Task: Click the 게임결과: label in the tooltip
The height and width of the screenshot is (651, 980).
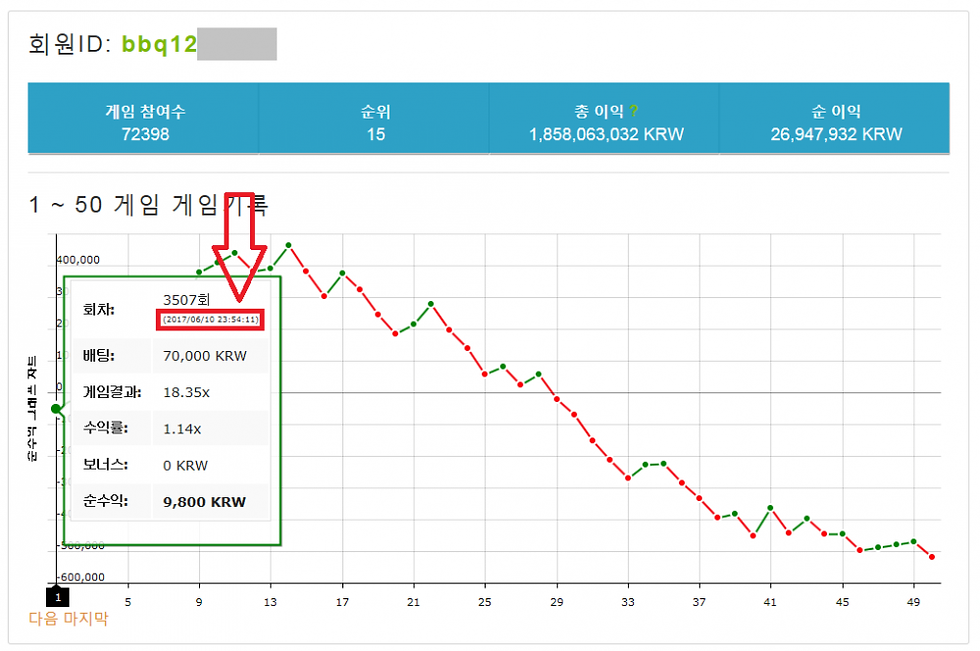Action: coord(112,392)
